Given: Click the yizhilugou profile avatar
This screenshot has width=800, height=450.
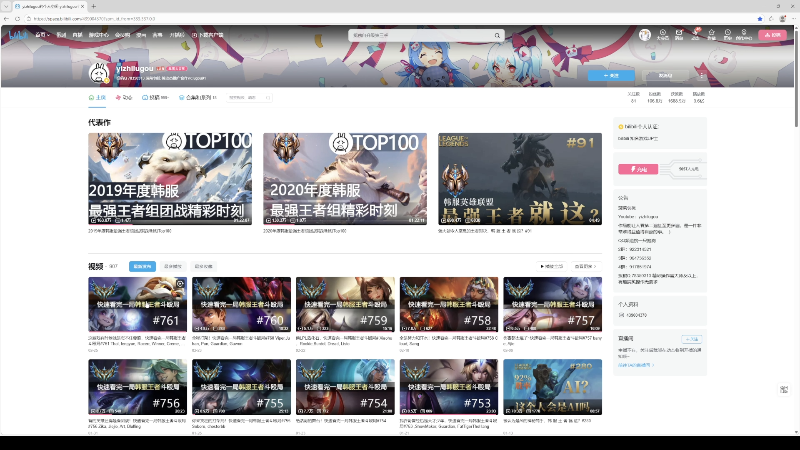Looking at the screenshot, I should [x=99, y=73].
